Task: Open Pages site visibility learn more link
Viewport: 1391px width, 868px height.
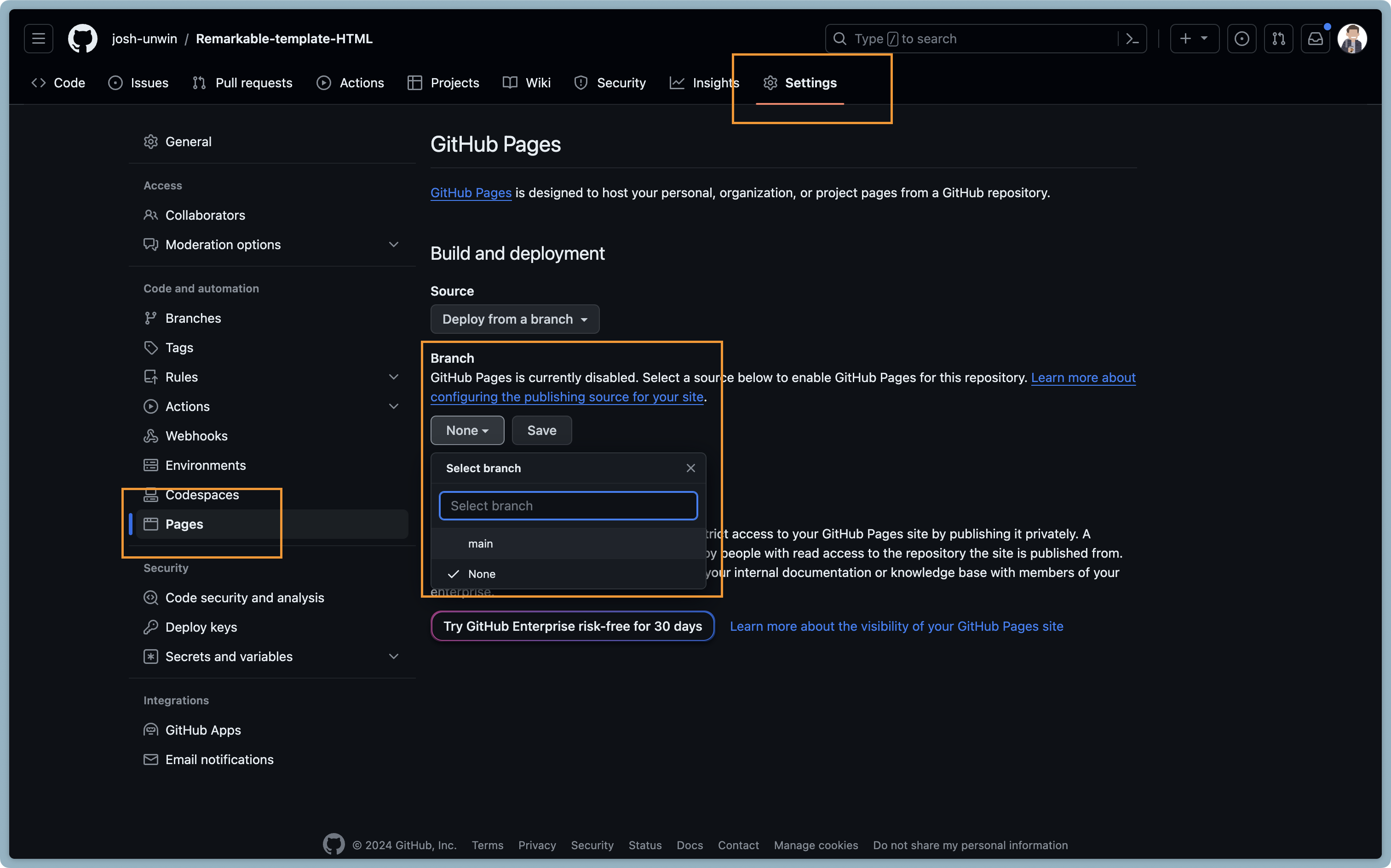Action: pyautogui.click(x=897, y=626)
